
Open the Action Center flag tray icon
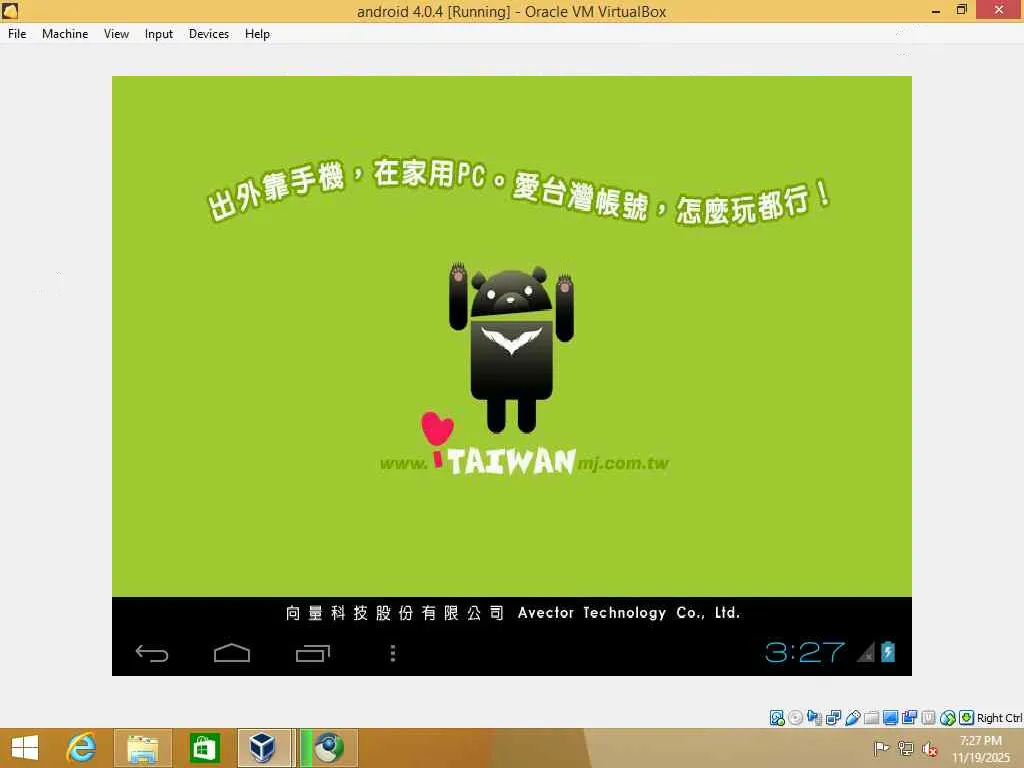pos(881,748)
